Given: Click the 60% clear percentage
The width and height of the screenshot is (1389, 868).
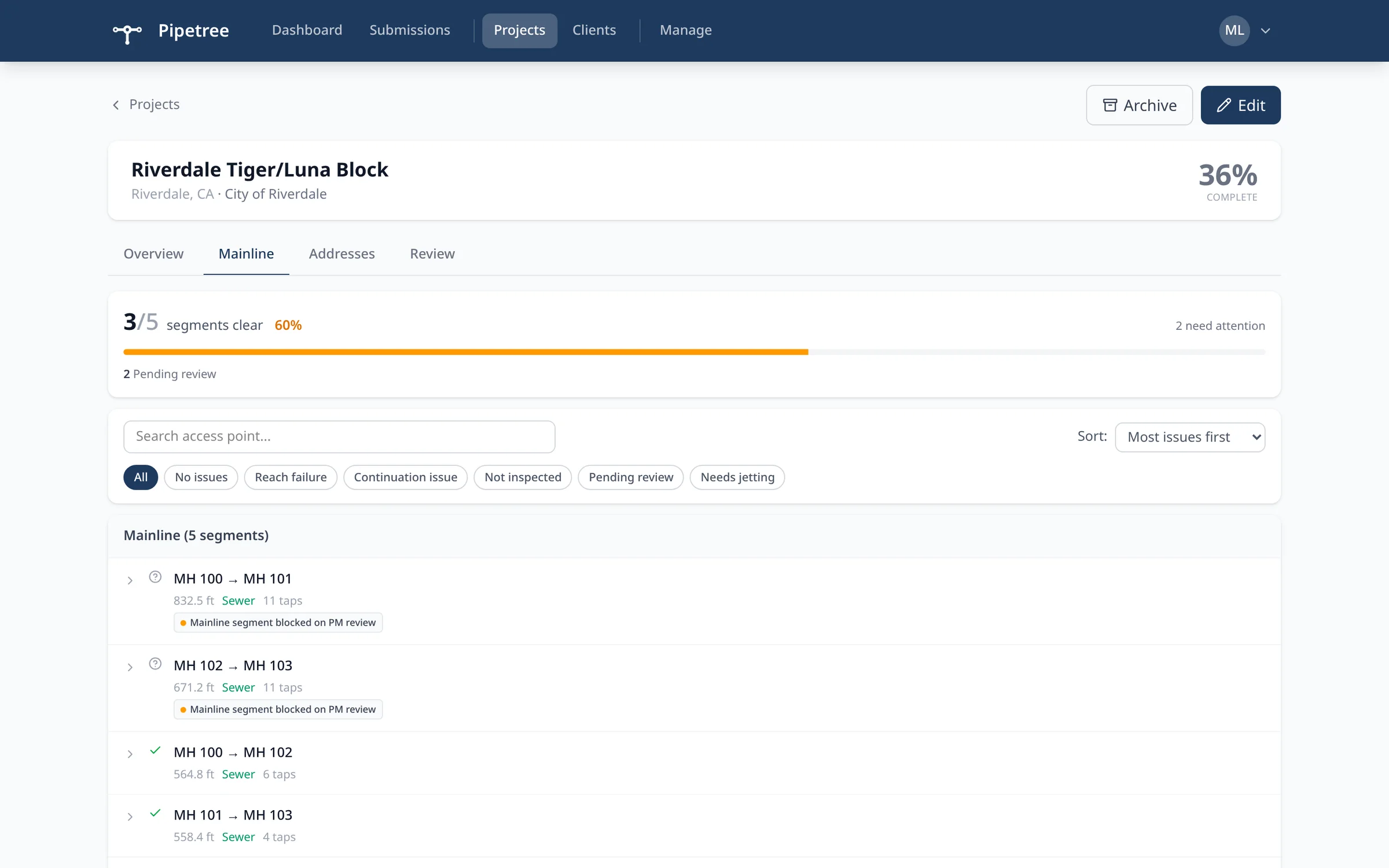Looking at the screenshot, I should coord(288,325).
